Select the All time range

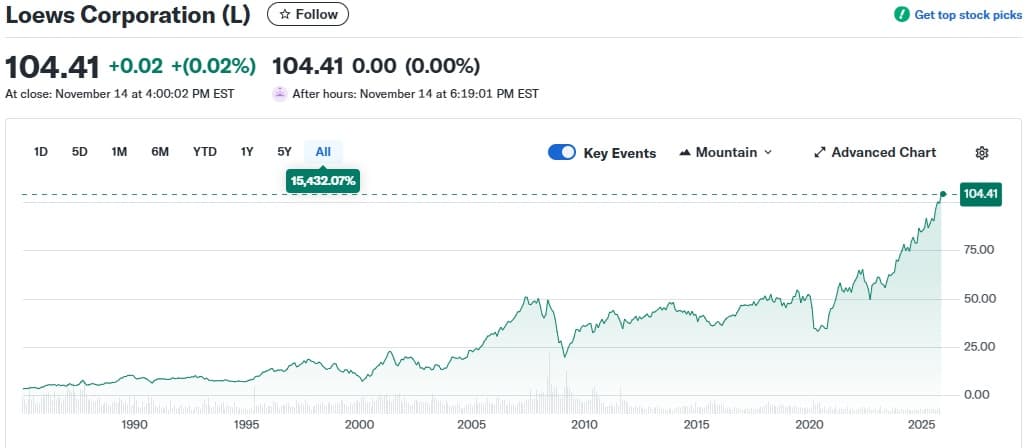coord(323,152)
